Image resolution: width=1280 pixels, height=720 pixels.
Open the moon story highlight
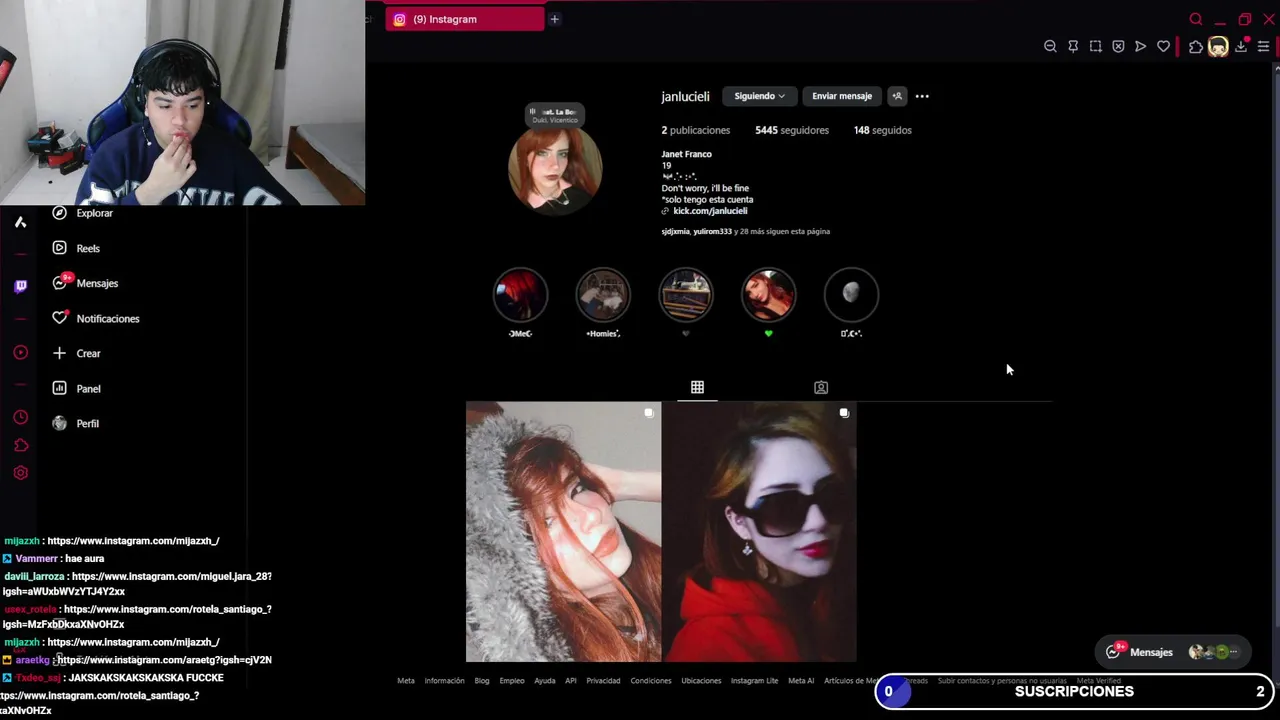[851, 295]
